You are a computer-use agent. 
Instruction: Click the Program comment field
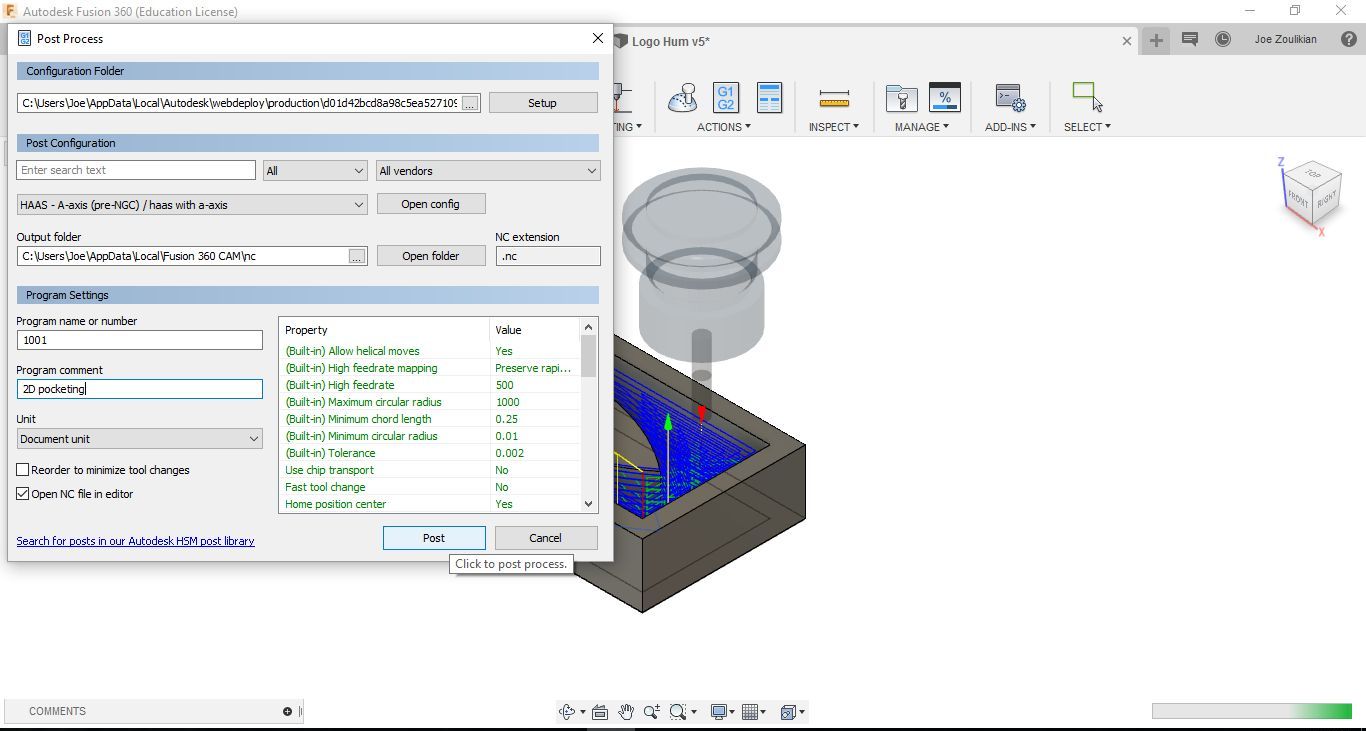(x=139, y=389)
